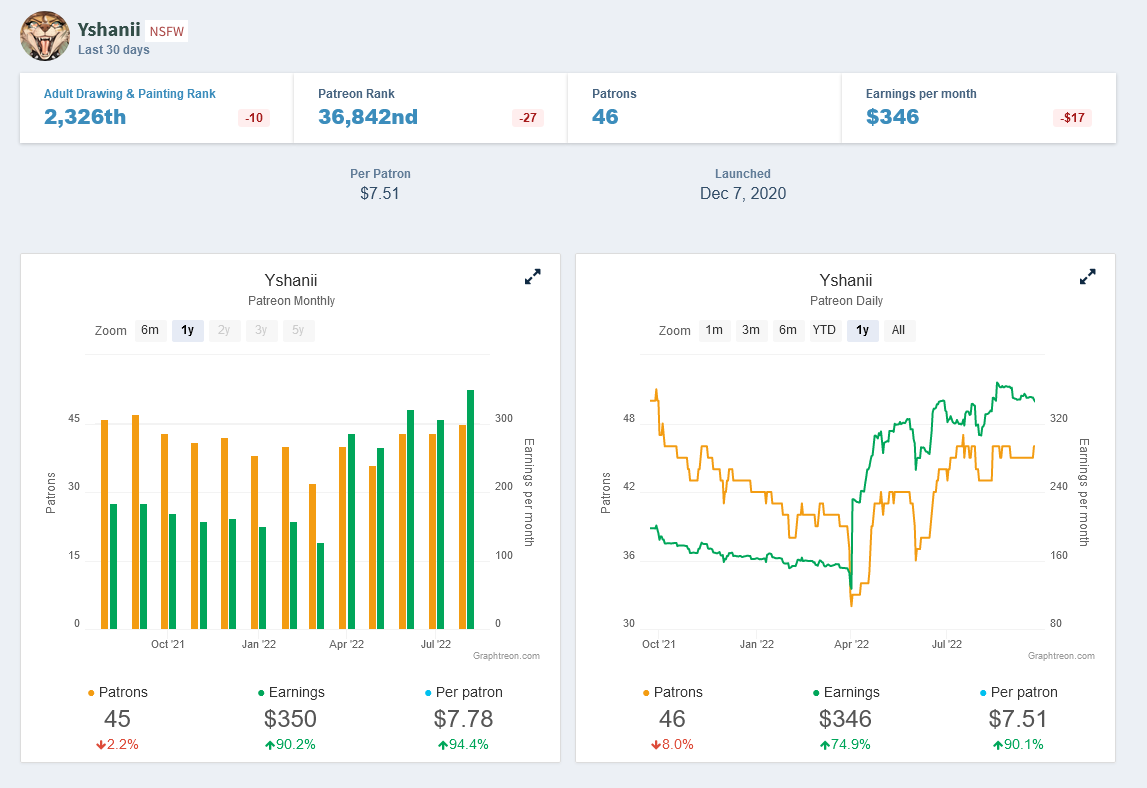Click the 74.9% earnings increase under daily chart
1147x788 pixels.
(845, 745)
